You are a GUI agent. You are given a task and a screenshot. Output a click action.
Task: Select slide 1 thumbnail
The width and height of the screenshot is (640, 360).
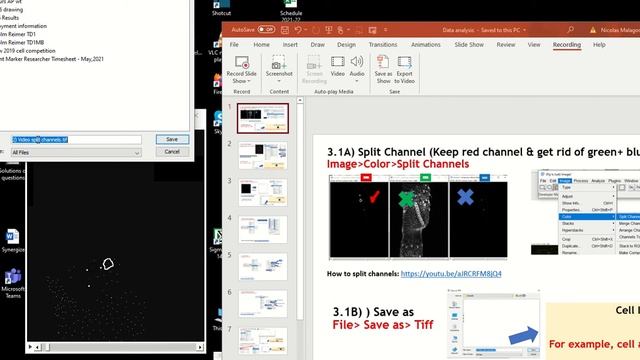(262, 118)
